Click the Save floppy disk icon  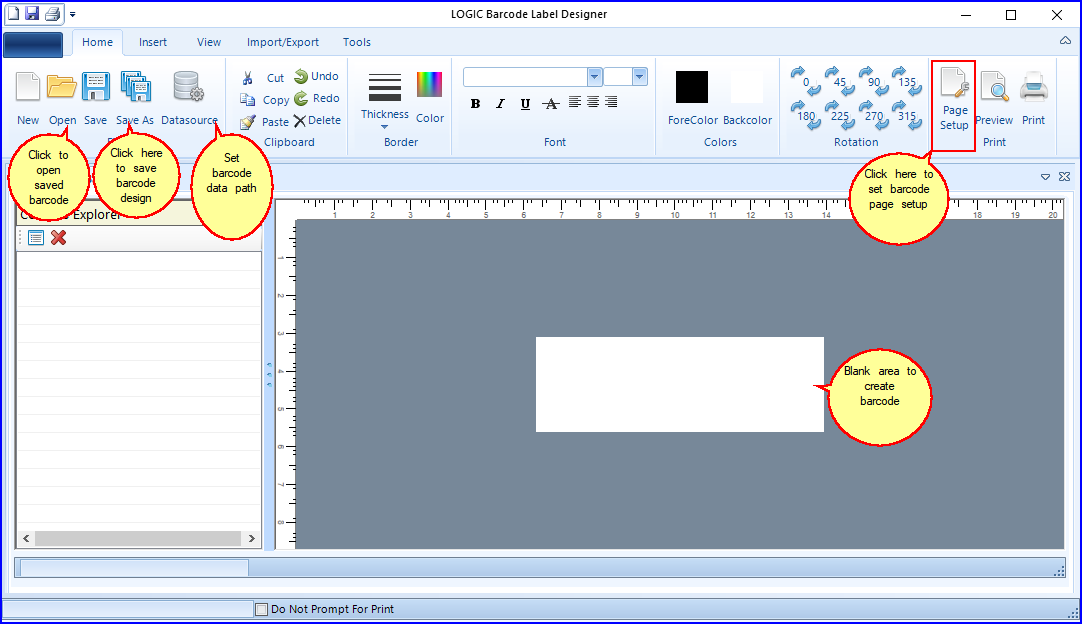pos(95,87)
